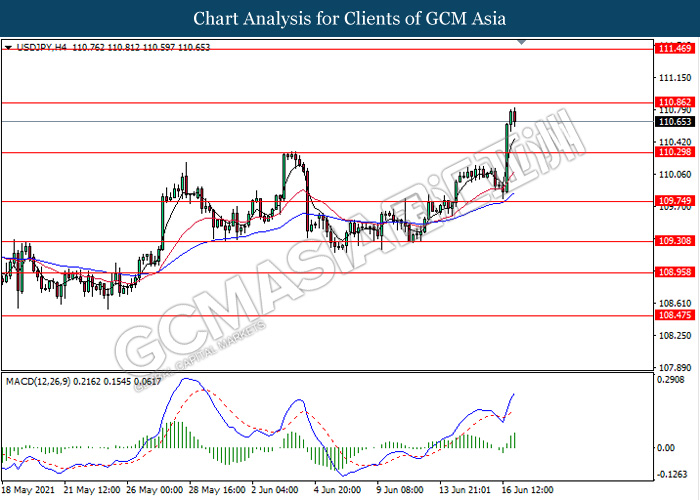Click the 13 Jun 21:01 time label
The width and height of the screenshot is (700, 500).
pos(465,490)
